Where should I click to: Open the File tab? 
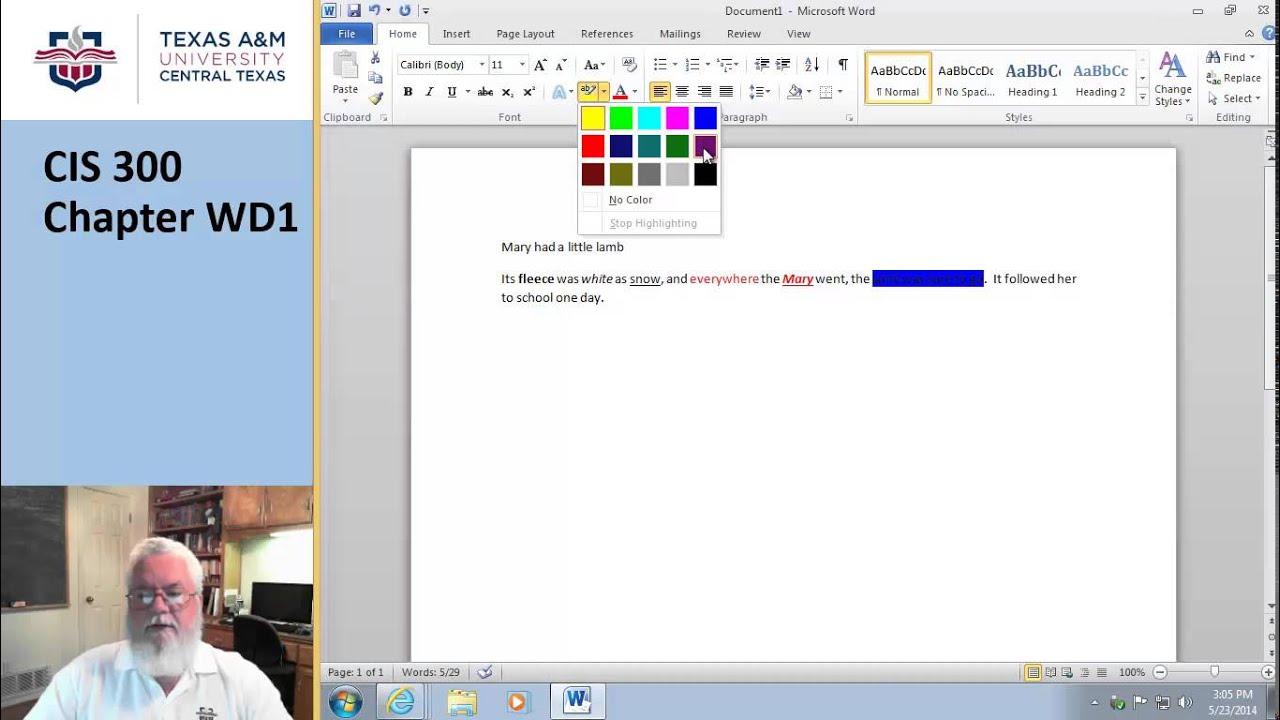tap(346, 34)
